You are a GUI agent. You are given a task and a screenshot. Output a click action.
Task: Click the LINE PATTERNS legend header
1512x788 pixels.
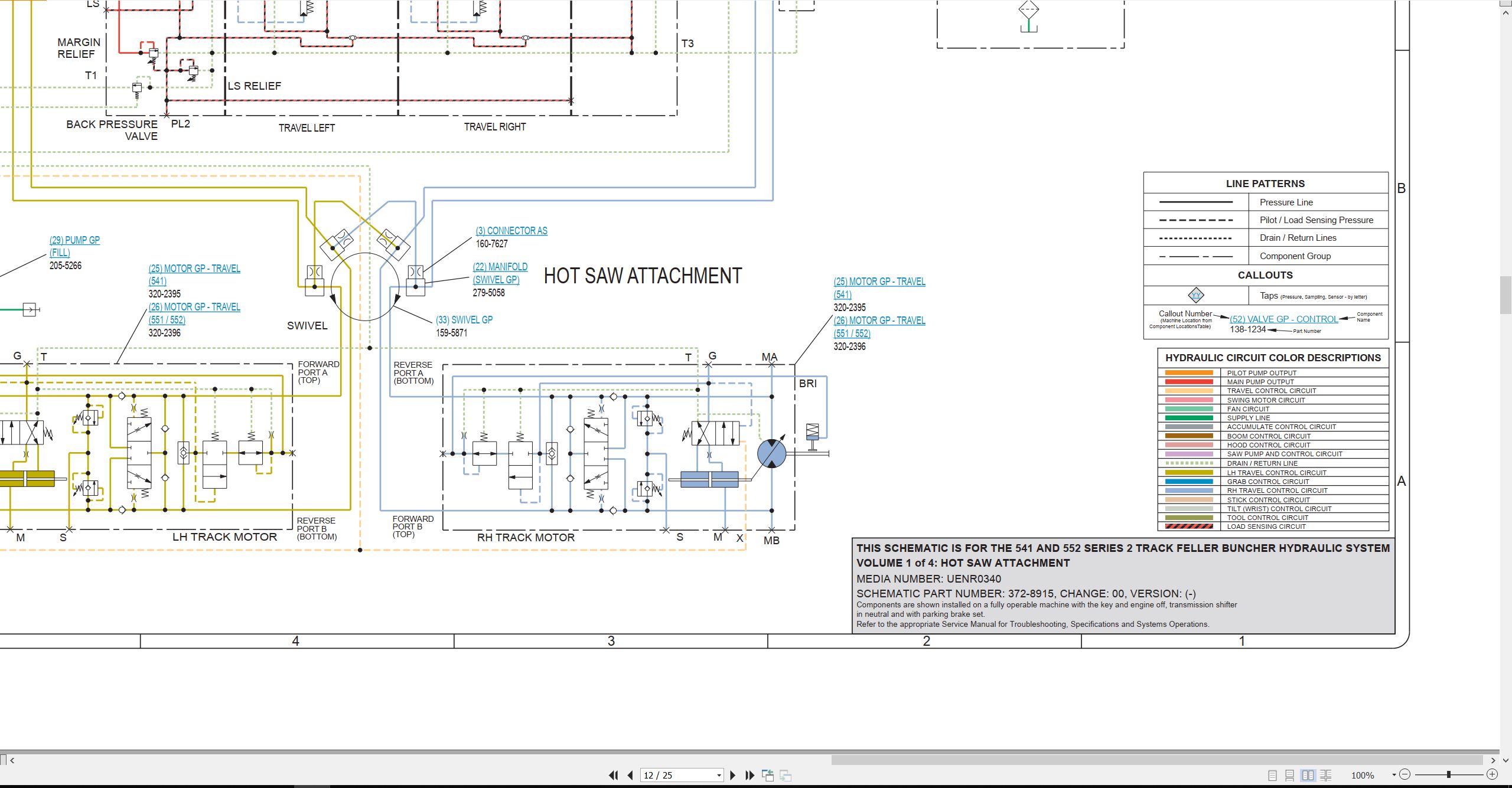coord(1265,184)
